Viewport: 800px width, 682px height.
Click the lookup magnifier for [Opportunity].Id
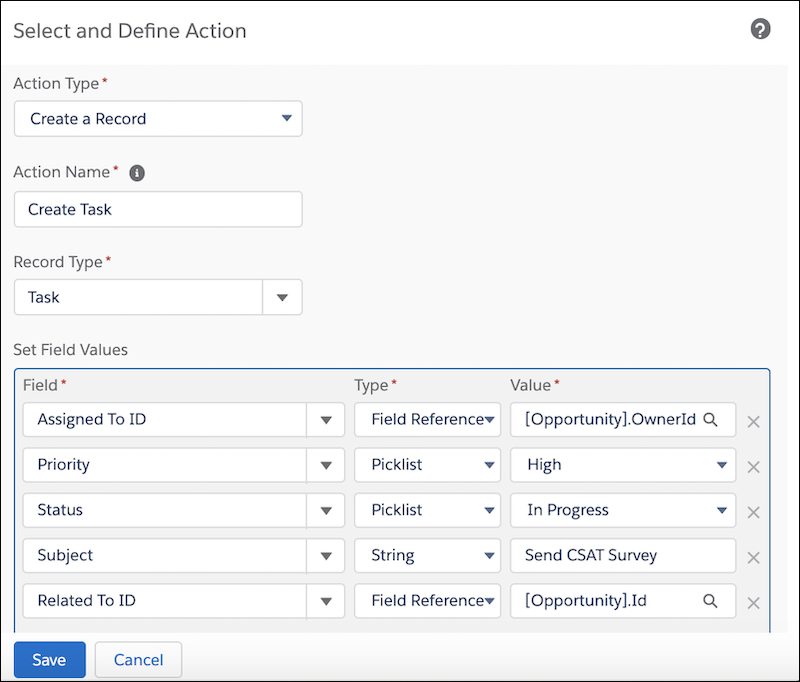(x=710, y=601)
